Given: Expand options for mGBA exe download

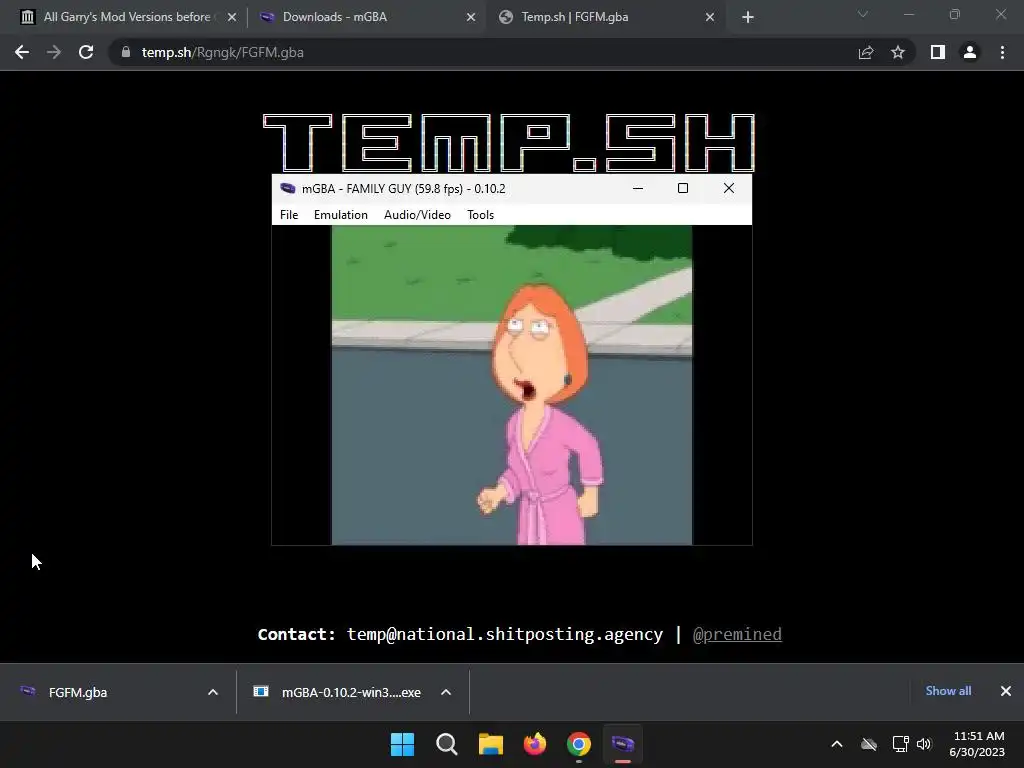Looking at the screenshot, I should (x=446, y=692).
